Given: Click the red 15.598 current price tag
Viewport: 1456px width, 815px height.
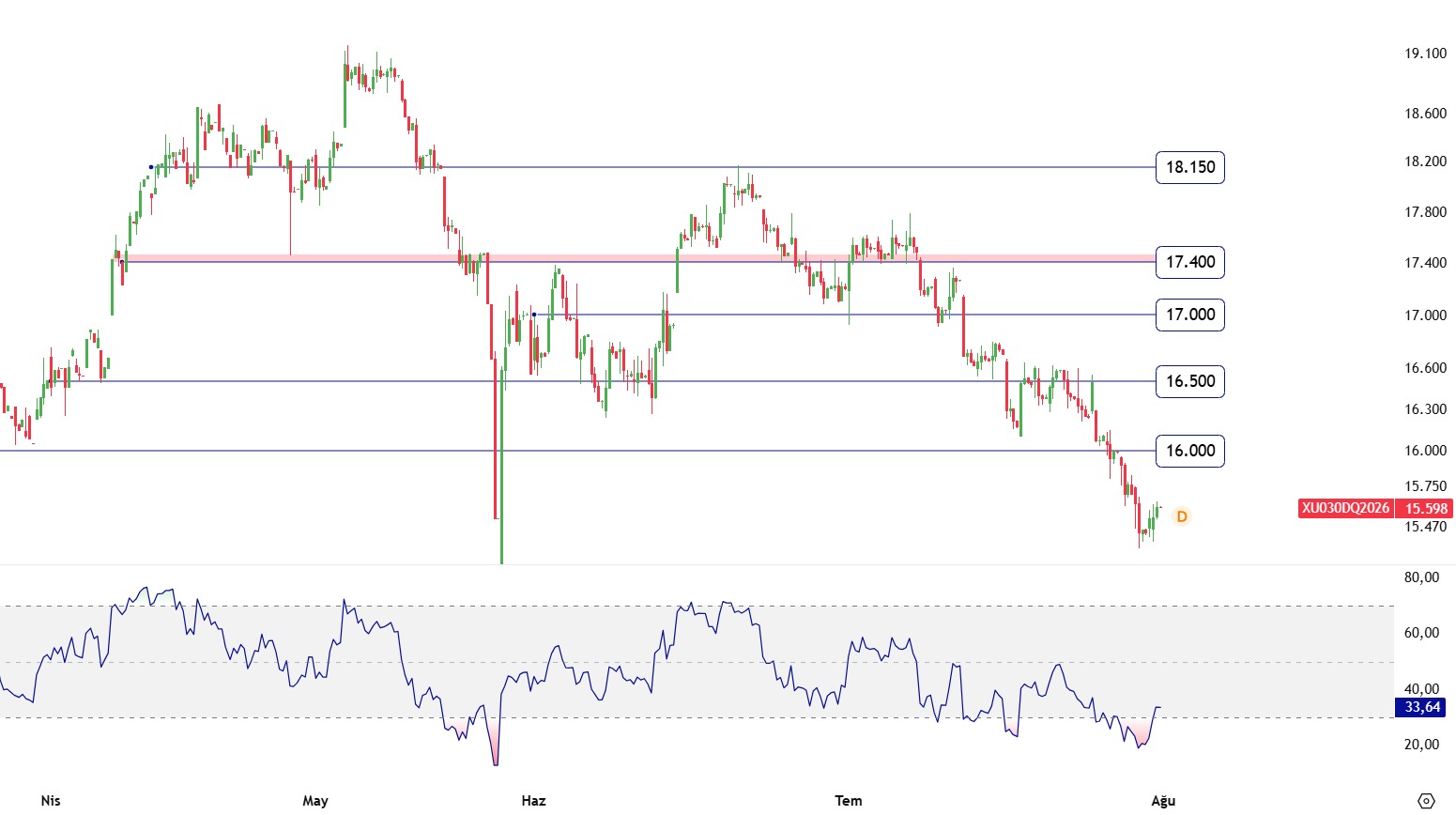Looking at the screenshot, I should [1425, 508].
